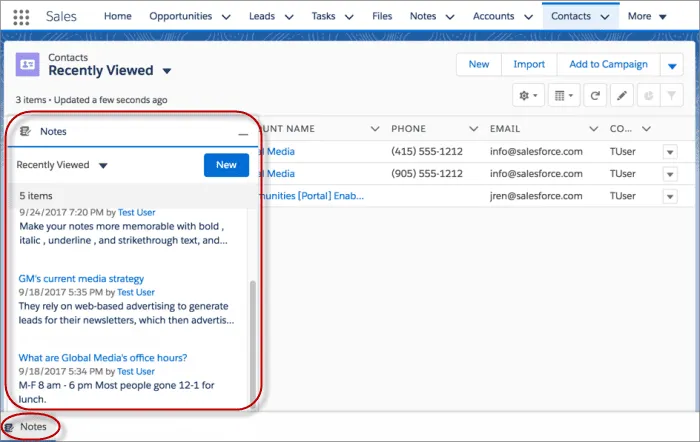Open row actions menu for jren@salesforce.com
The image size is (700, 442).
[x=669, y=197]
